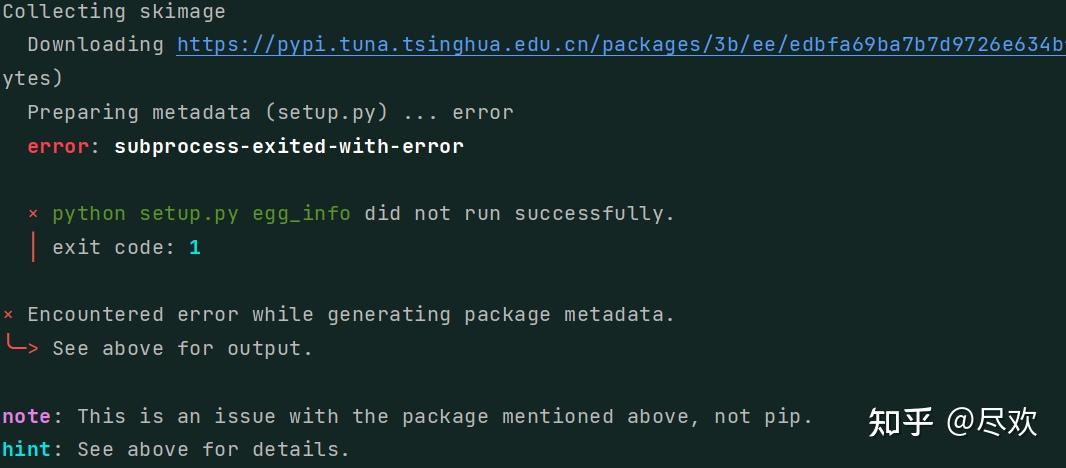Click the 'Downloading' word before the URL
Image resolution: width=1066 pixels, height=468 pixels.
click(95, 46)
